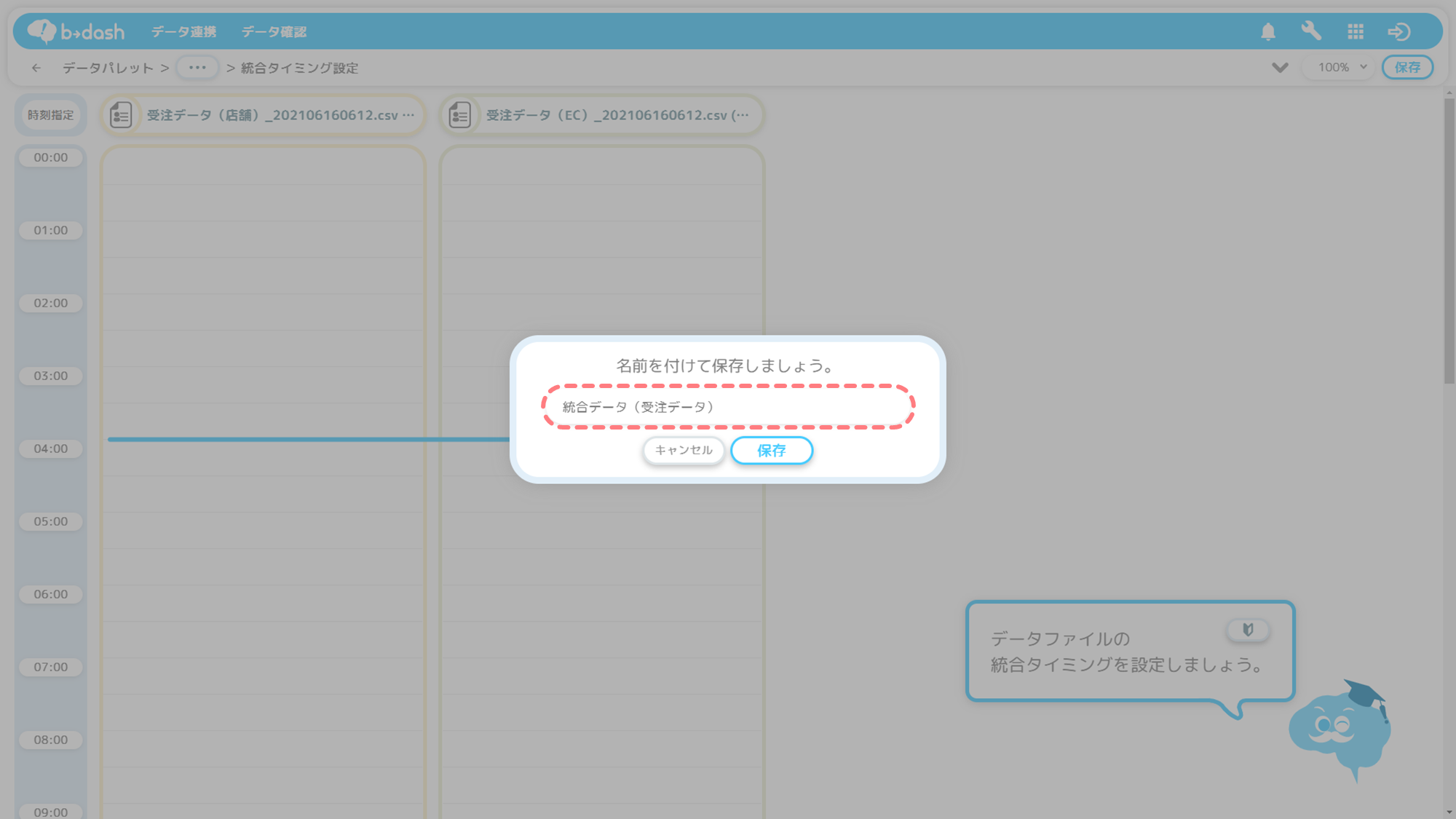Viewport: 1456px width, 819px height.
Task: Open the データ連携 menu
Action: (183, 32)
